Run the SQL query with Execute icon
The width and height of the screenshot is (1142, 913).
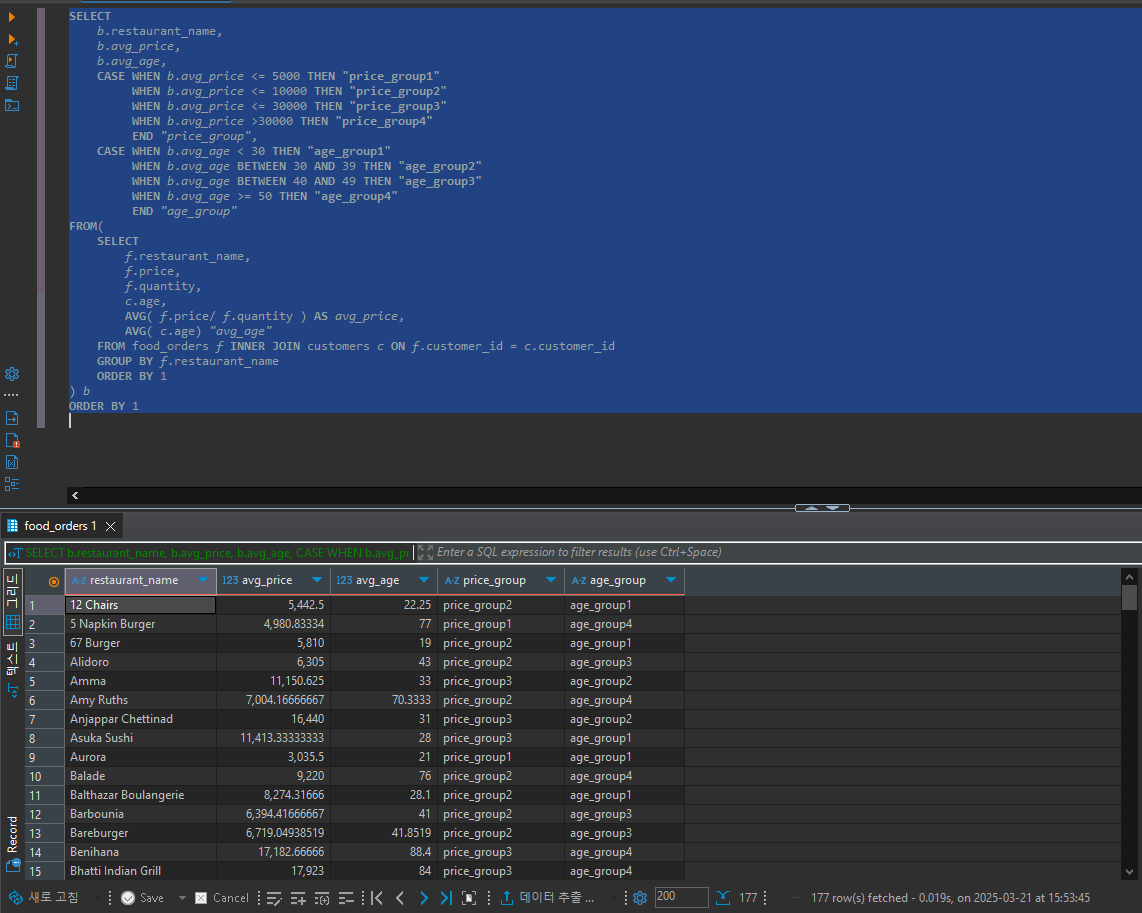12,17
